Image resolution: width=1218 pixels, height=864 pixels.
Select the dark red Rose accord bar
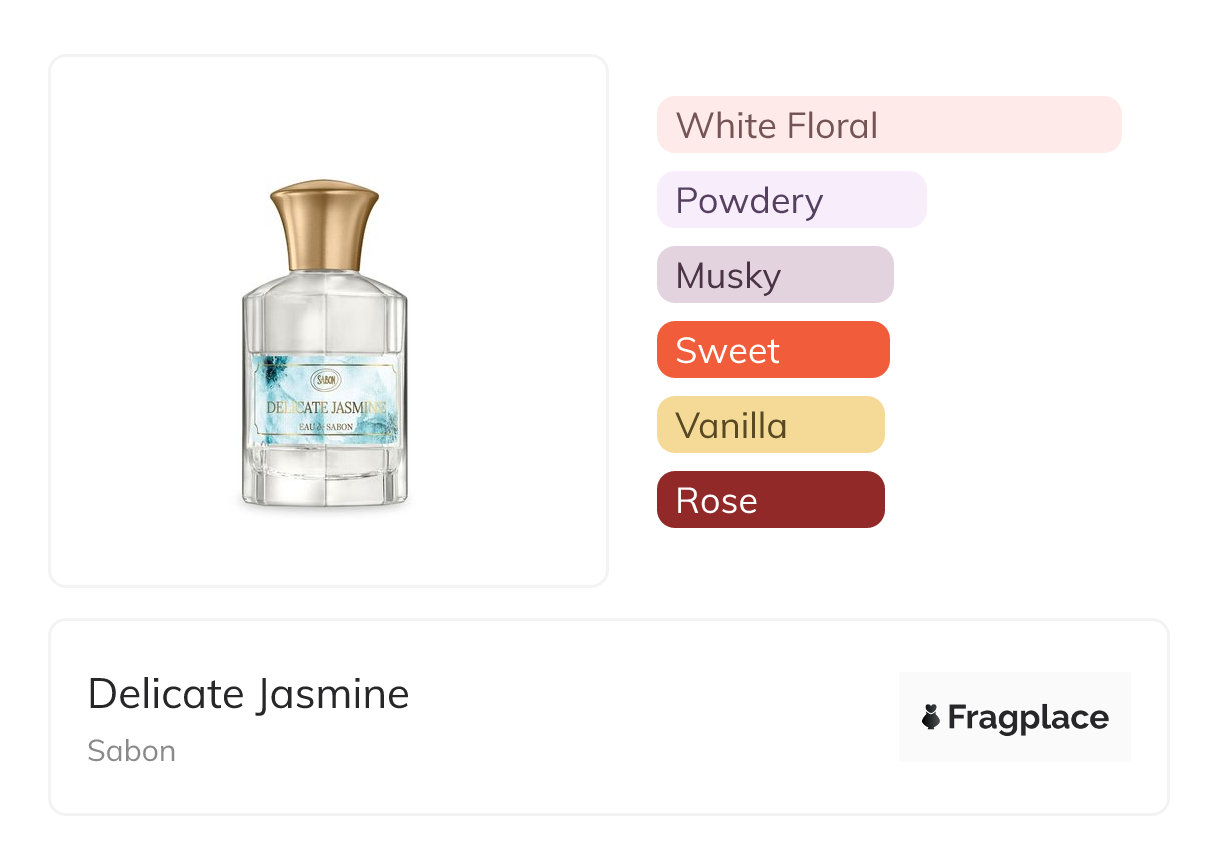click(770, 500)
